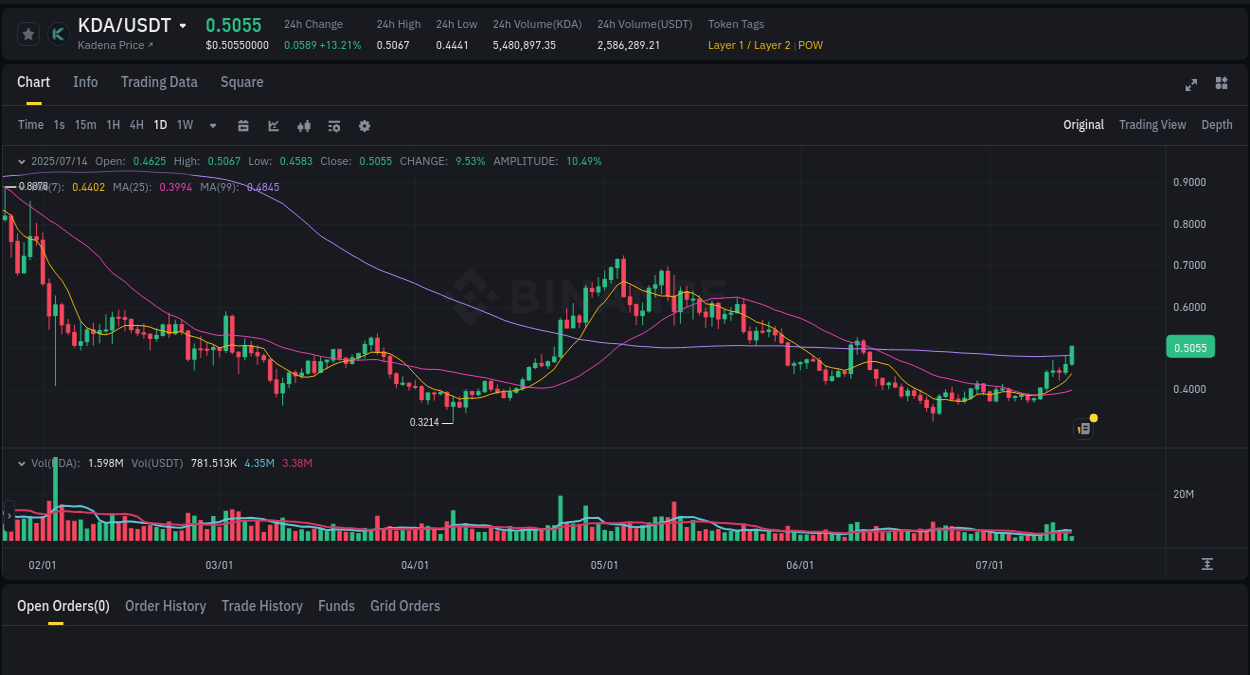The height and width of the screenshot is (675, 1250).
Task: Expand the chart to fullscreen
Action: pyautogui.click(x=1190, y=85)
